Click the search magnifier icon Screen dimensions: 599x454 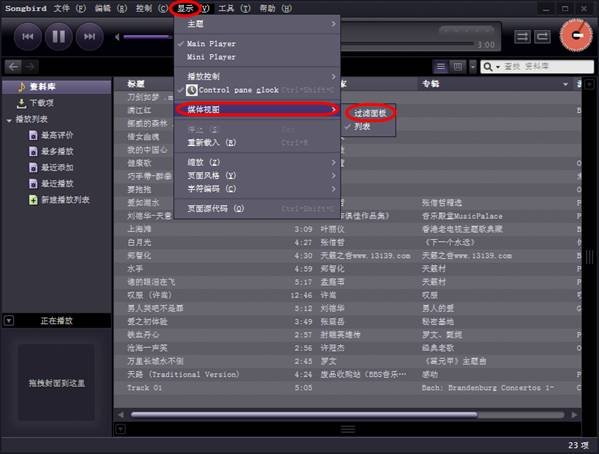tap(488, 67)
